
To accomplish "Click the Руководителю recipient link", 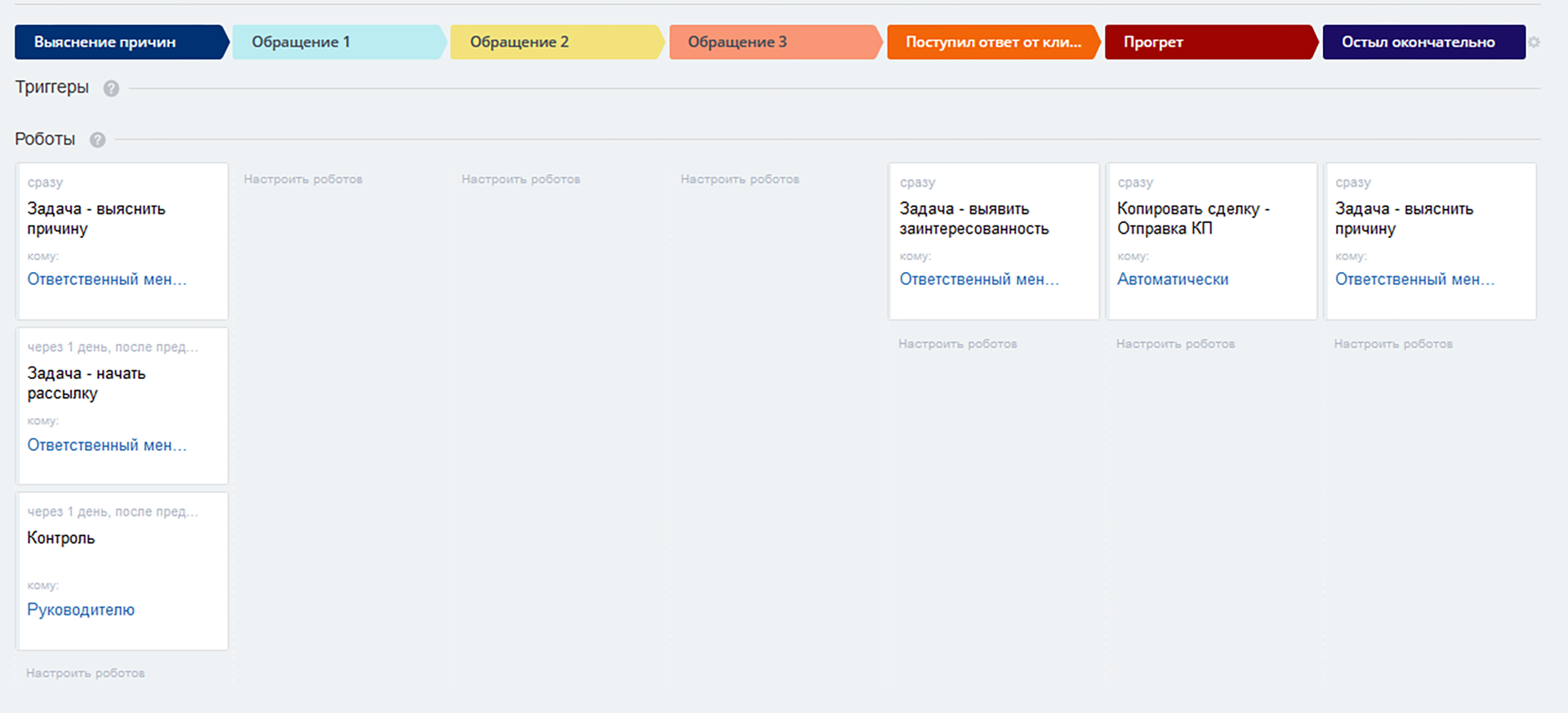I will coord(81,610).
